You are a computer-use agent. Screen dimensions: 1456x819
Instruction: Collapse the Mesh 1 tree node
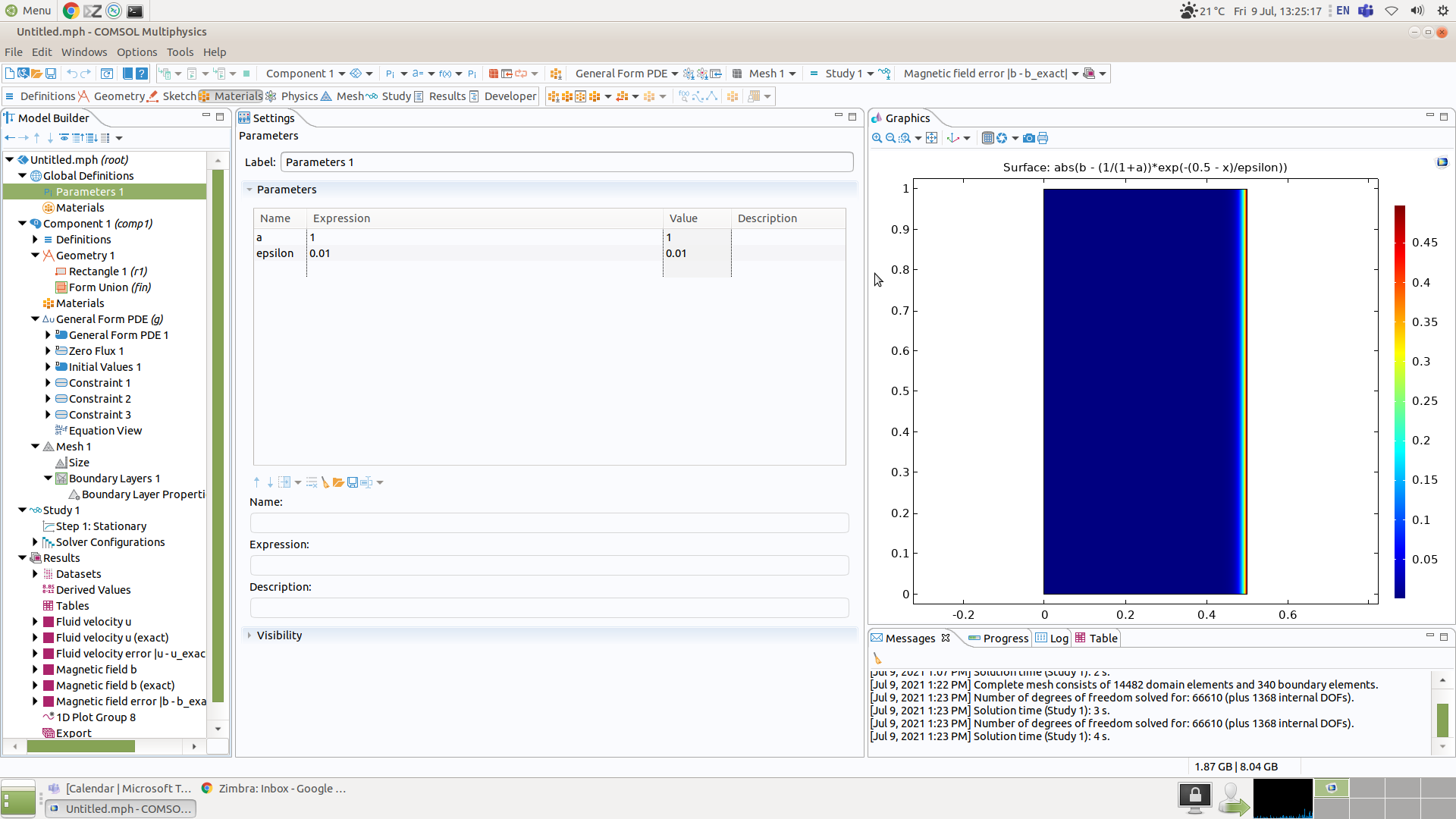[35, 447]
